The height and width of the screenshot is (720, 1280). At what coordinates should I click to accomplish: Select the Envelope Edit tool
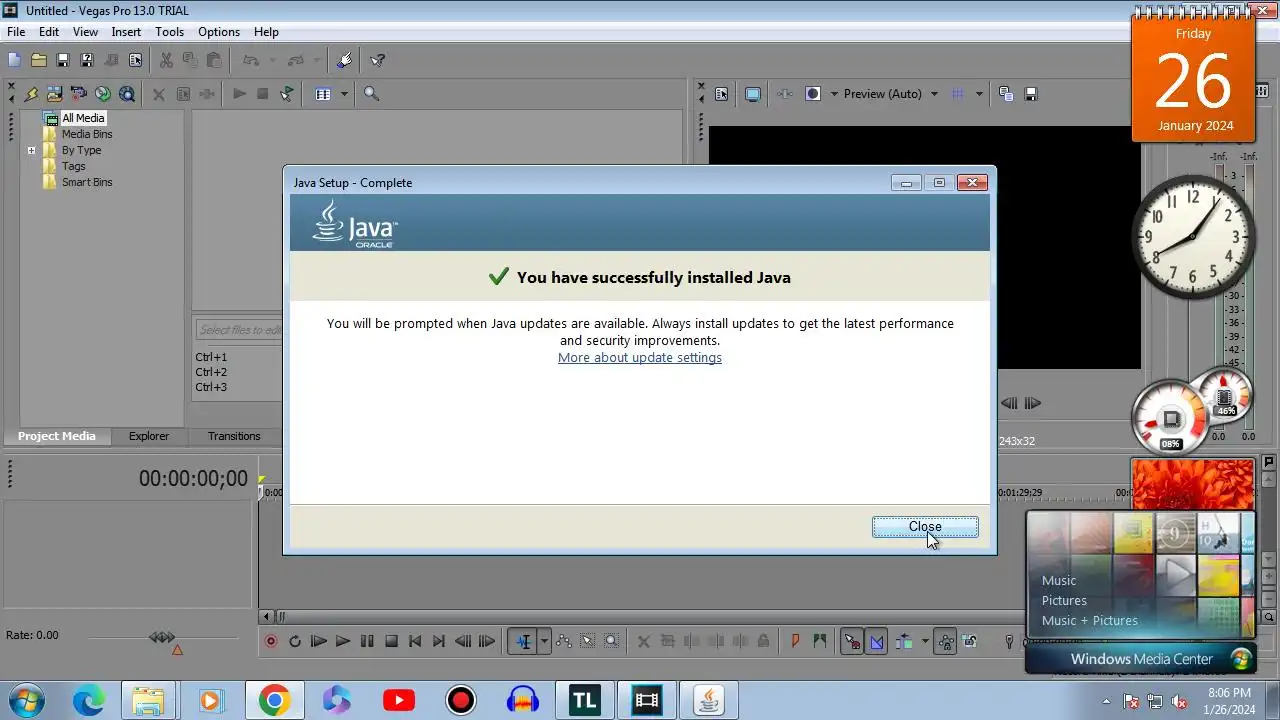564,641
